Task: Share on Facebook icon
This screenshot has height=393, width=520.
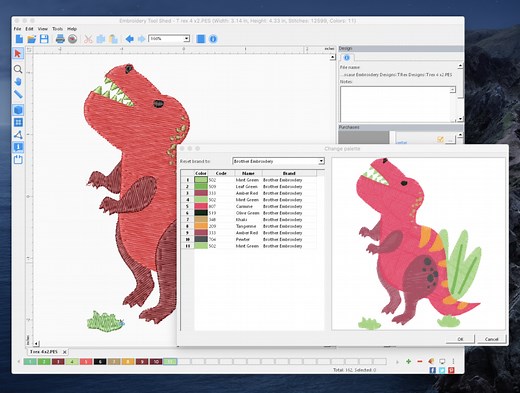Action: coord(433,370)
